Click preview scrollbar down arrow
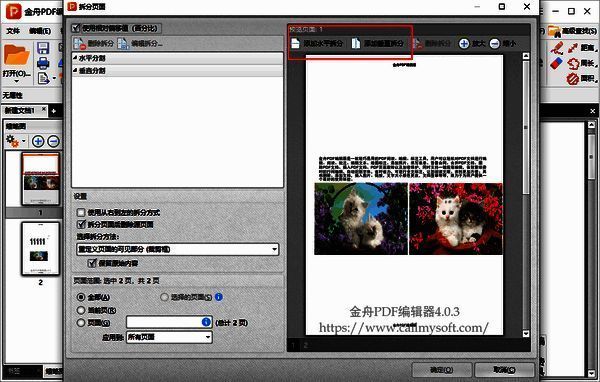The width and height of the screenshot is (600, 382). (x=526, y=334)
